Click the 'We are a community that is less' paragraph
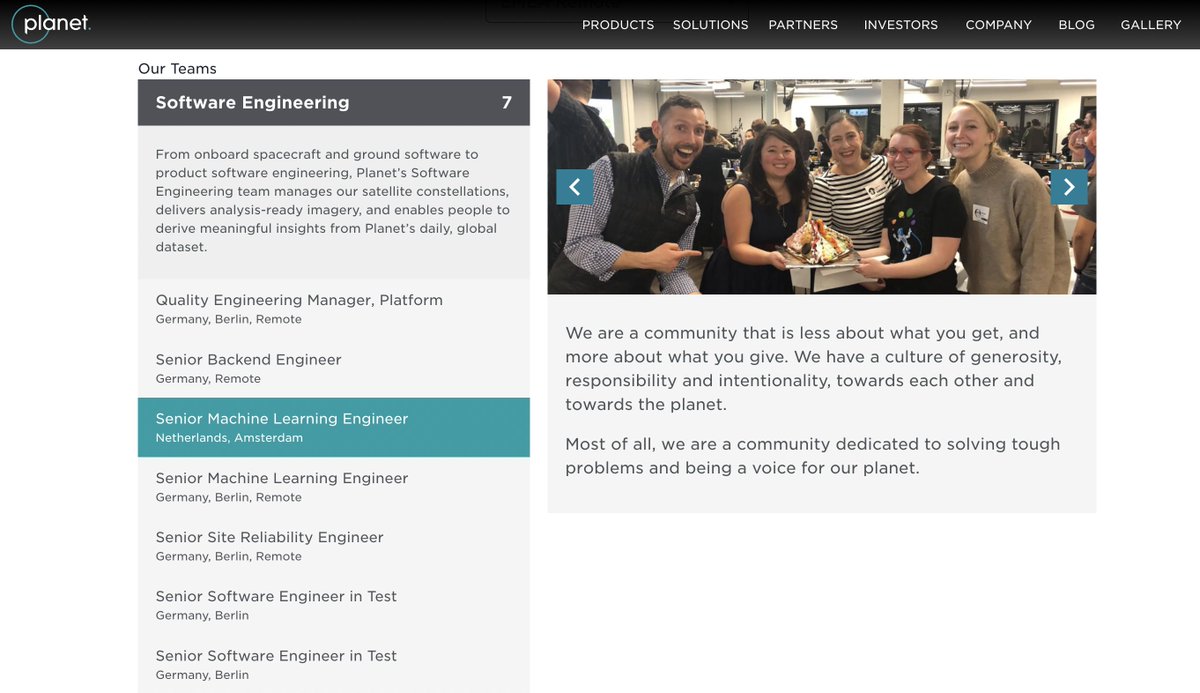 [x=814, y=369]
